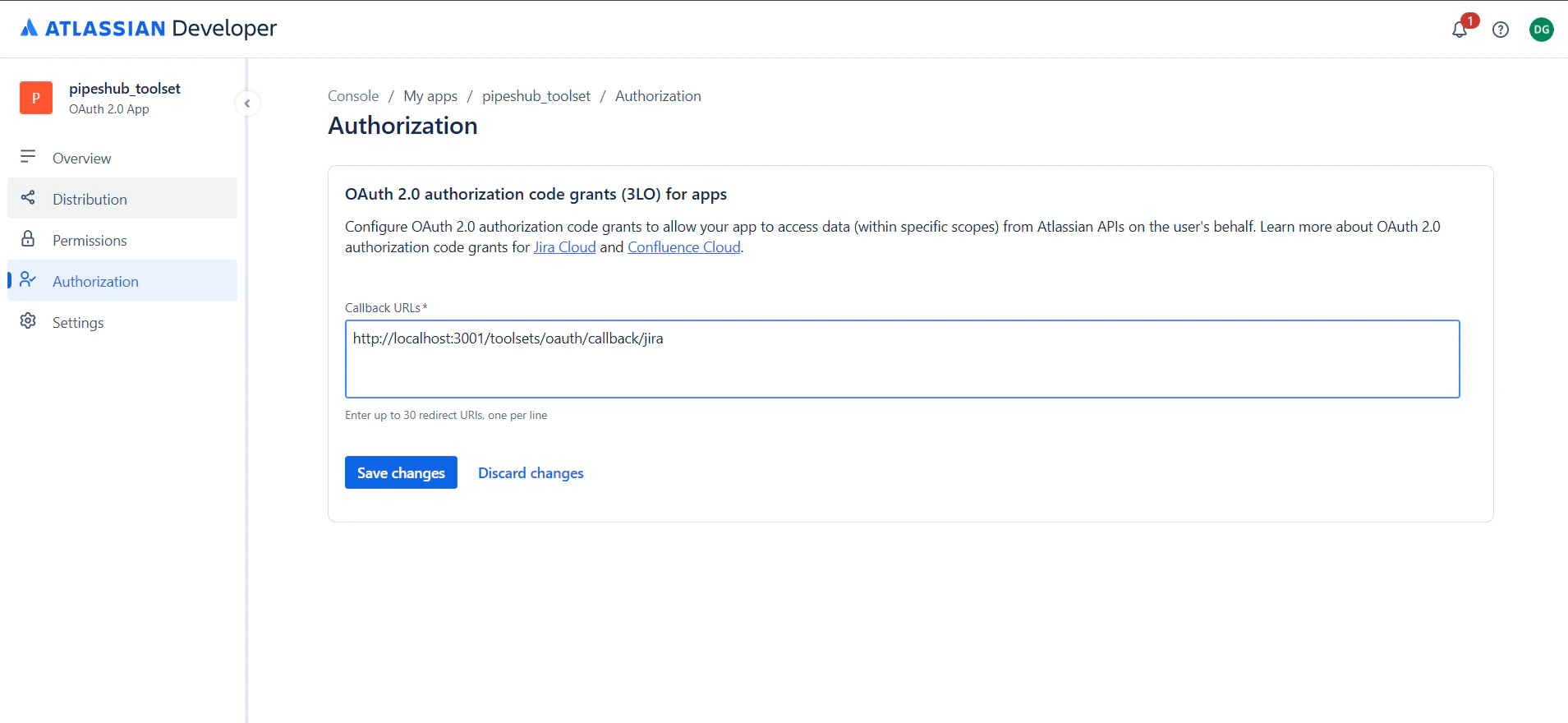This screenshot has width=1568, height=723.
Task: Save changes to the callback URLs
Action: pyautogui.click(x=401, y=472)
